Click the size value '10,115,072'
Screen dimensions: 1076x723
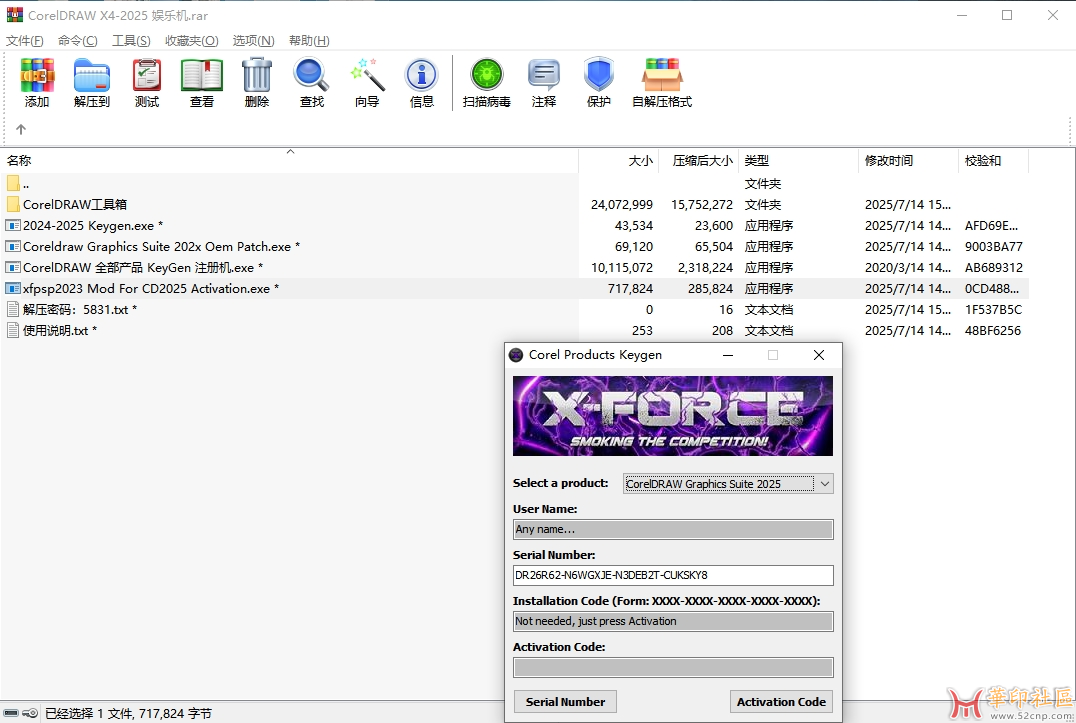pyautogui.click(x=622, y=268)
